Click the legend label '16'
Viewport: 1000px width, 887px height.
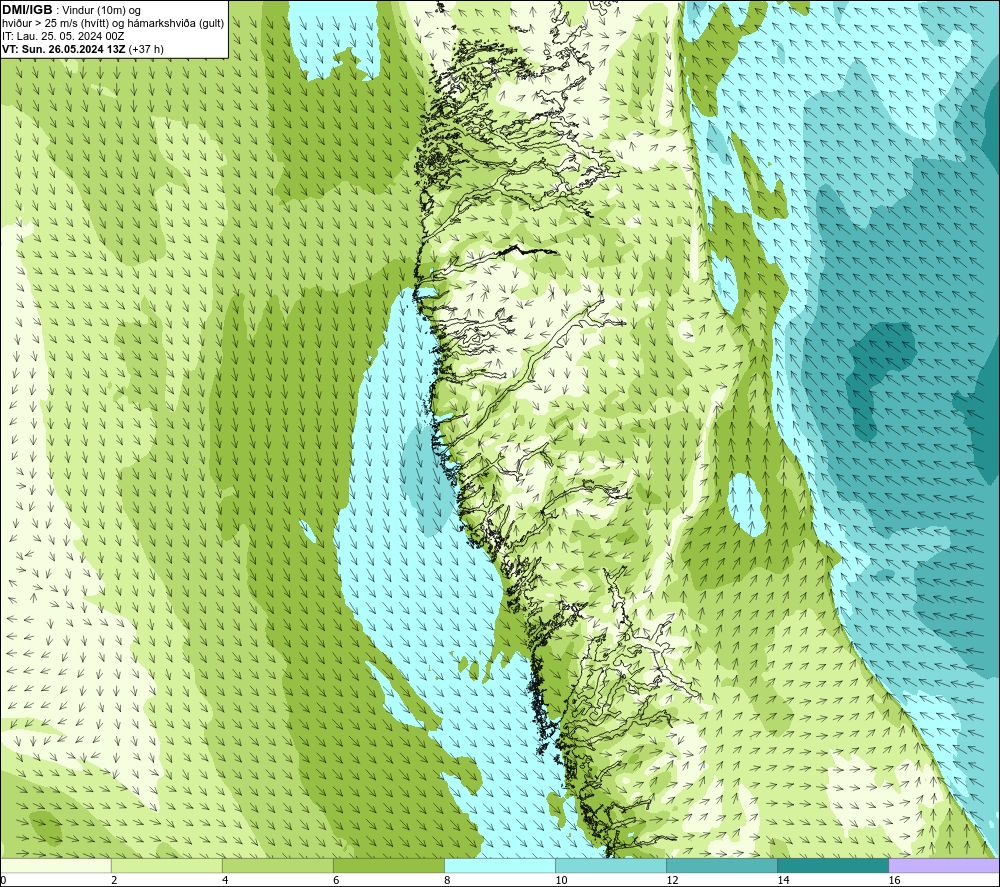pyautogui.click(x=894, y=880)
